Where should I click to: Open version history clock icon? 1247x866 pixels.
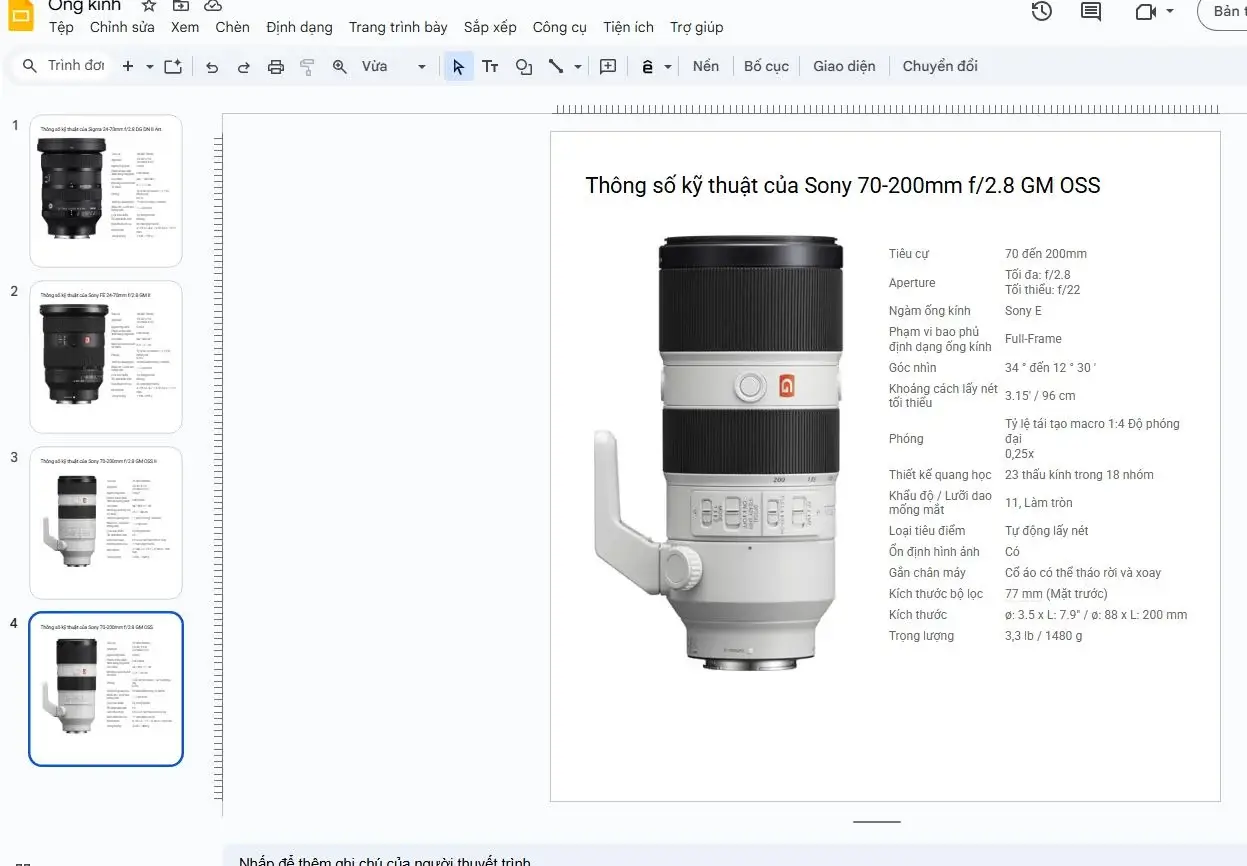[1042, 11]
